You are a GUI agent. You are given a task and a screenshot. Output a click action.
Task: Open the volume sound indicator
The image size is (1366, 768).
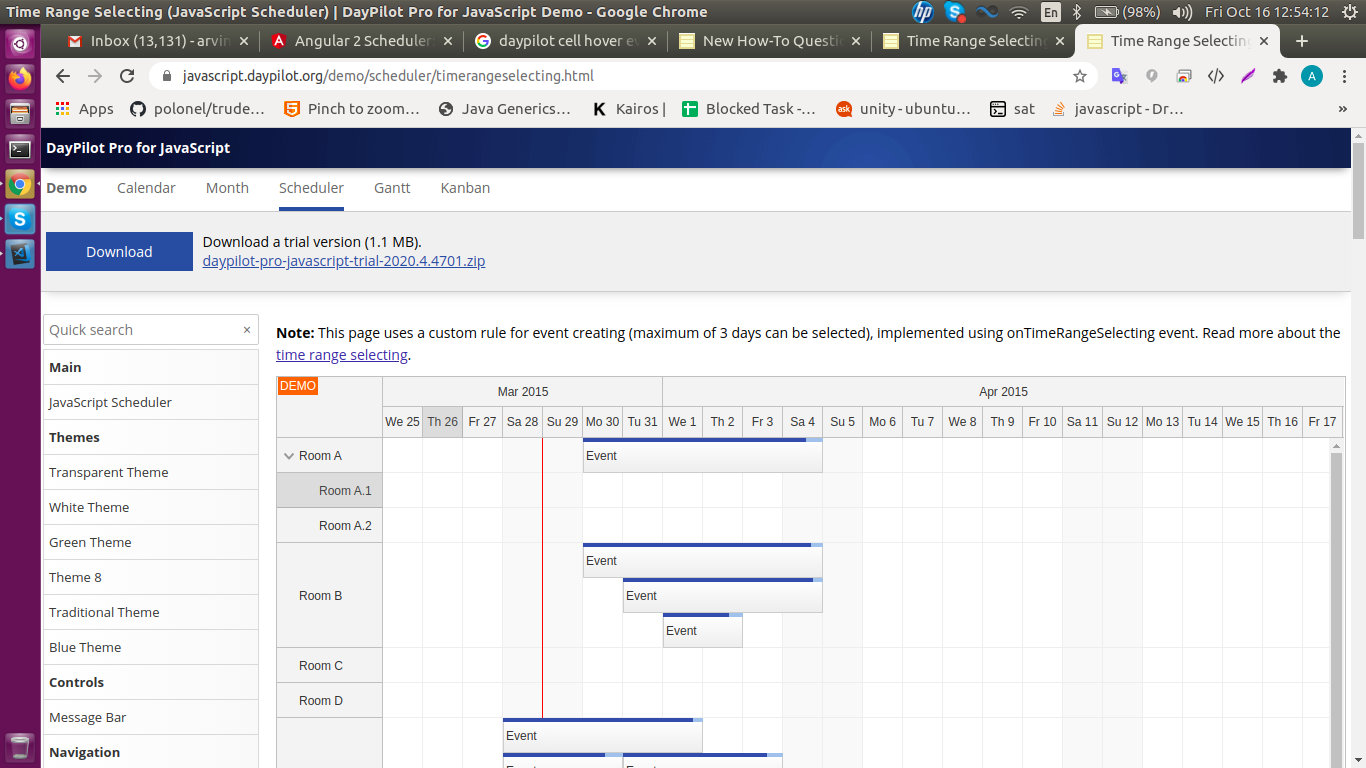1181,12
